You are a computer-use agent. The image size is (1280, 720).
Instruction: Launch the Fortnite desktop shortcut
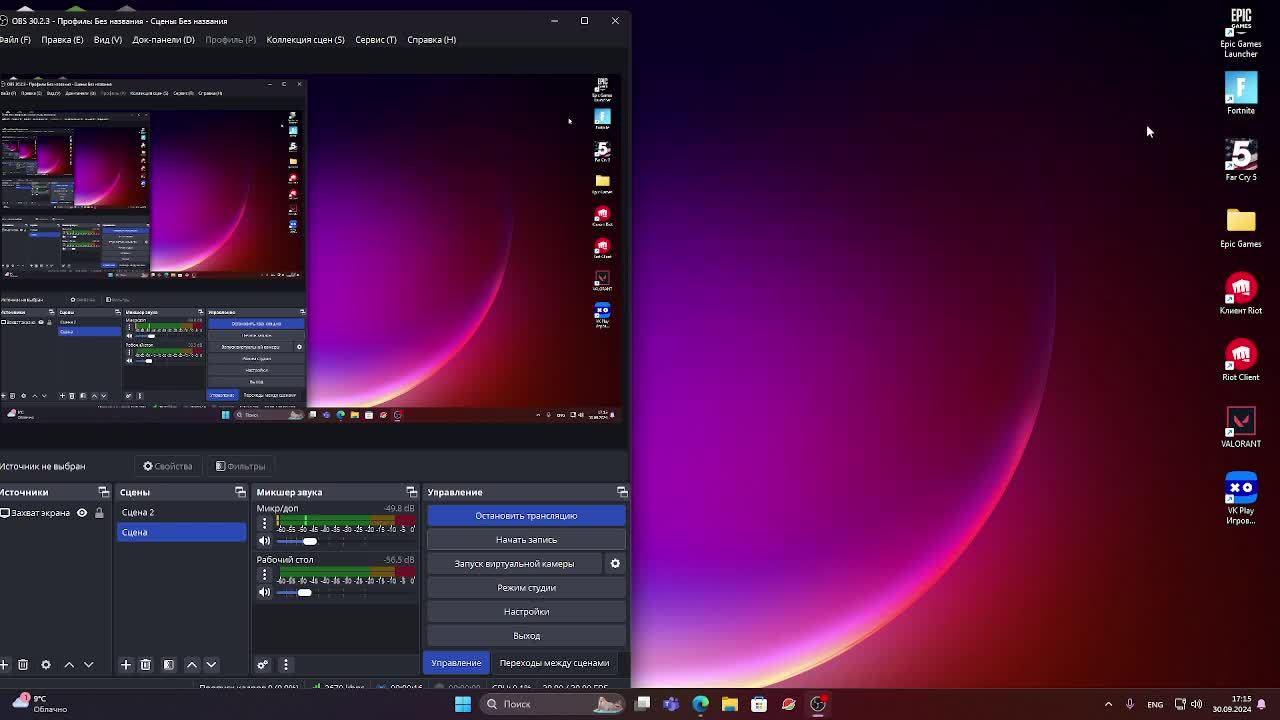click(x=1241, y=94)
